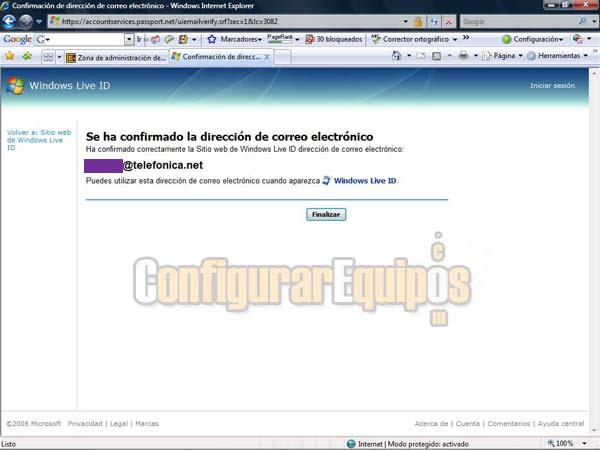Click the Cuenta footer link

(x=468, y=423)
